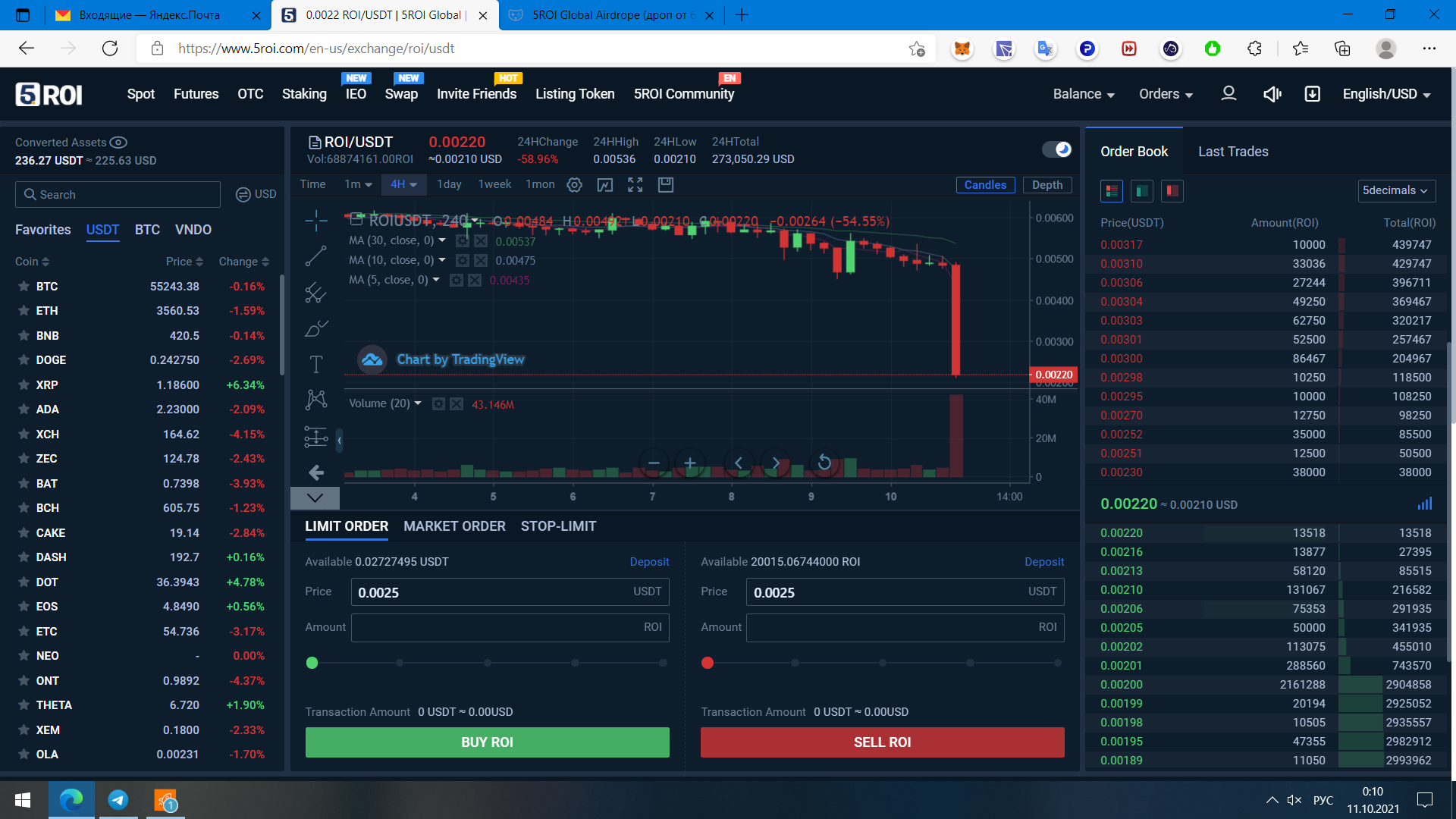This screenshot has height=819, width=1456.
Task: Switch to the STOP-LIMIT tab
Action: [x=558, y=526]
